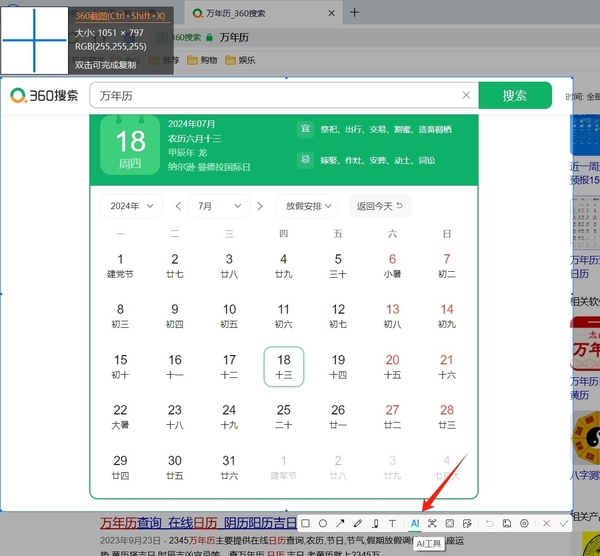Open the AI tools button

[x=415, y=523]
